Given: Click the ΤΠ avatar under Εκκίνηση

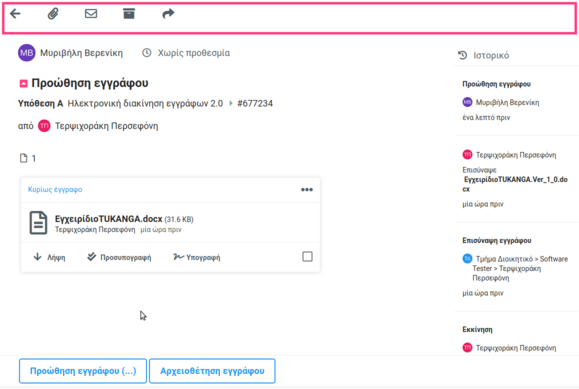Looking at the screenshot, I should tap(467, 348).
